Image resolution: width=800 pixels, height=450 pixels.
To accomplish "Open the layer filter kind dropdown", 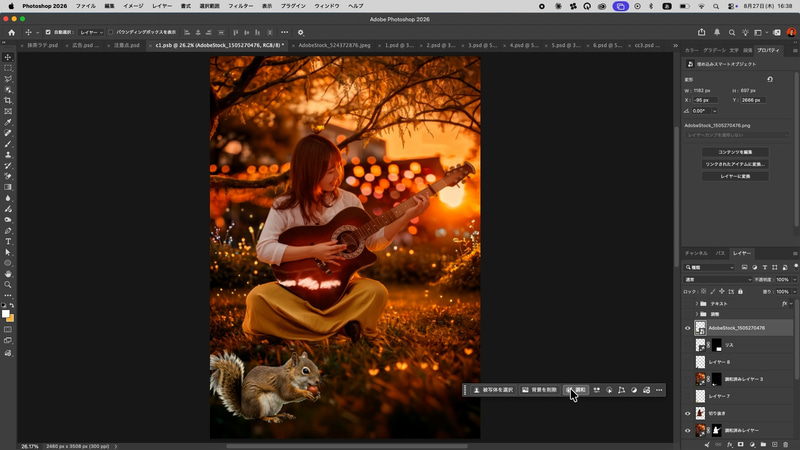I will pyautogui.click(x=710, y=267).
